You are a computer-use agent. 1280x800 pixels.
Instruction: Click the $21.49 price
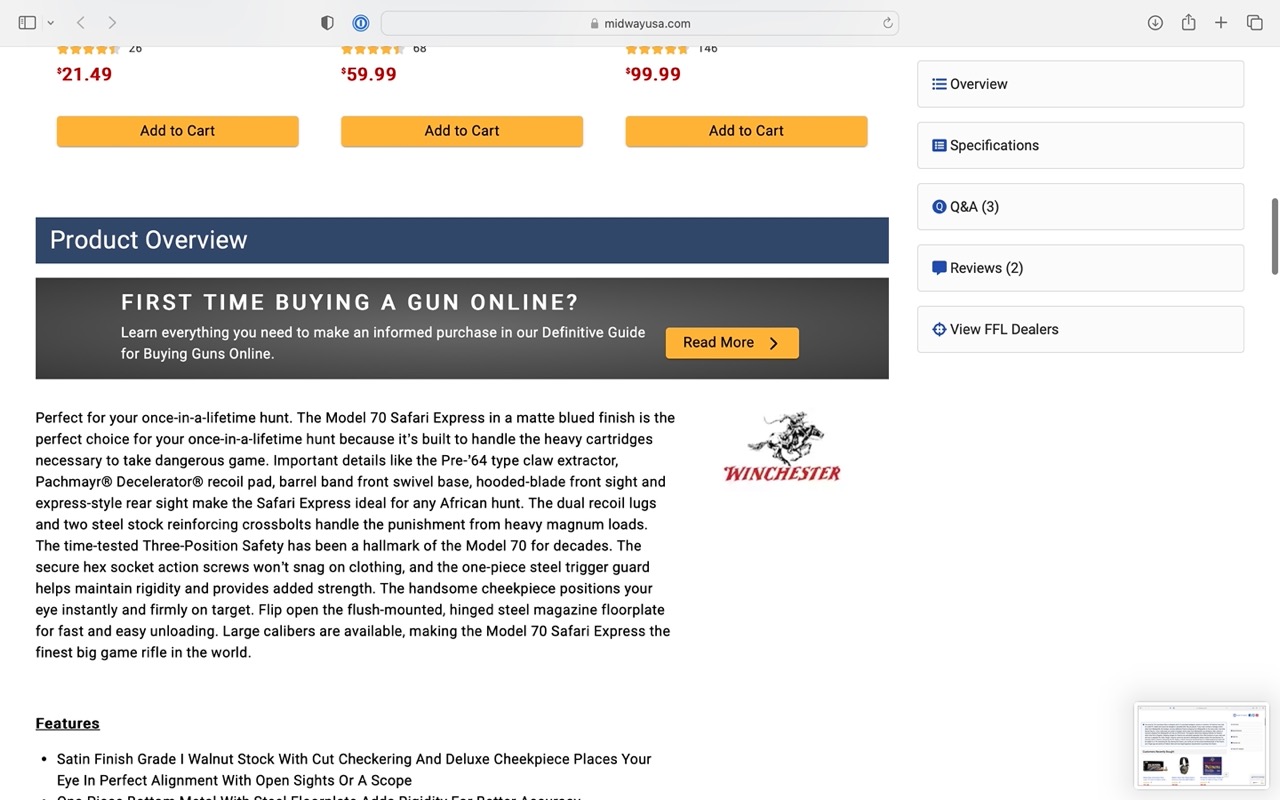coord(85,74)
